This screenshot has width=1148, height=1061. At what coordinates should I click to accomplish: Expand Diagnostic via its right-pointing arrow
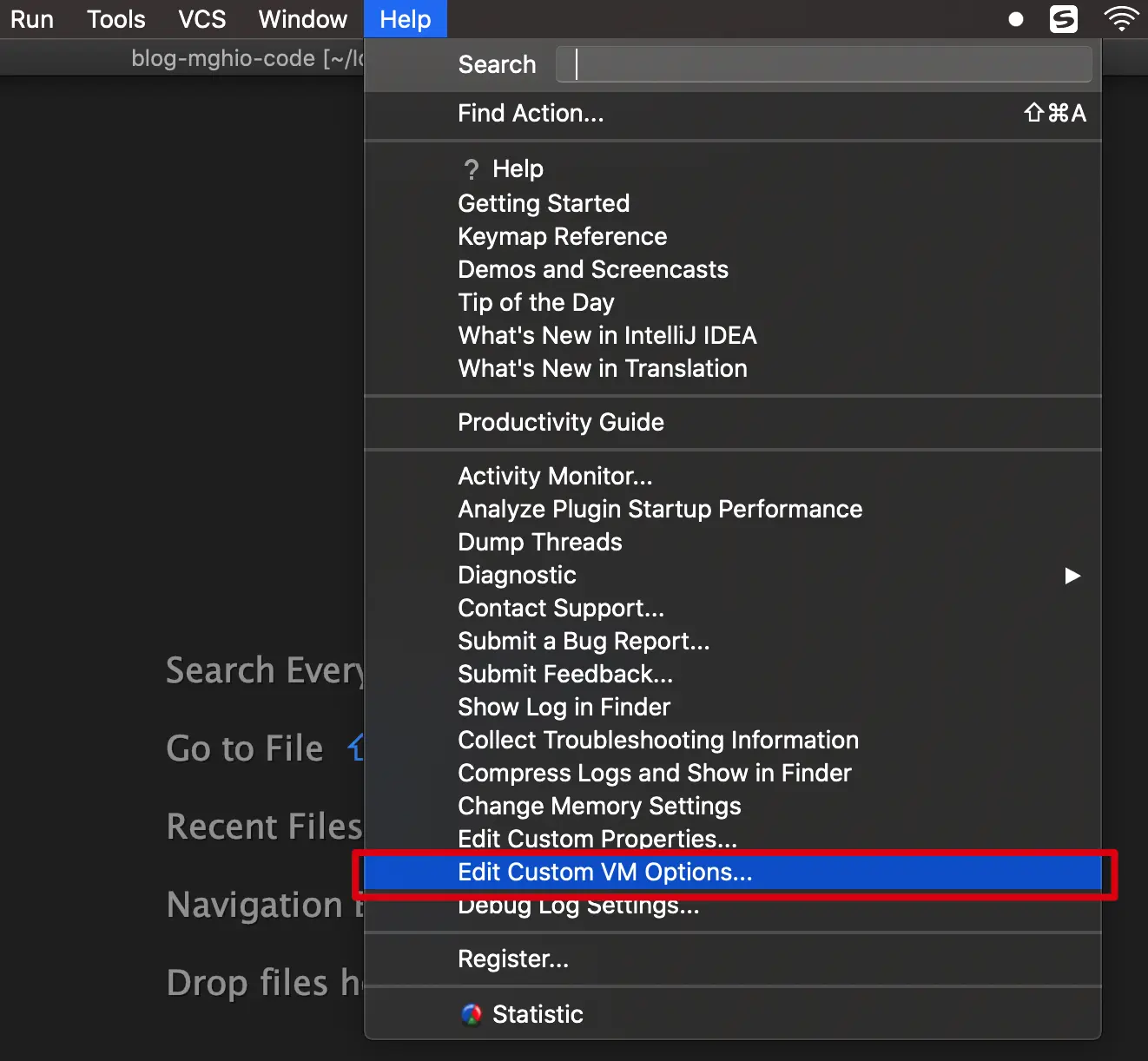(1072, 576)
